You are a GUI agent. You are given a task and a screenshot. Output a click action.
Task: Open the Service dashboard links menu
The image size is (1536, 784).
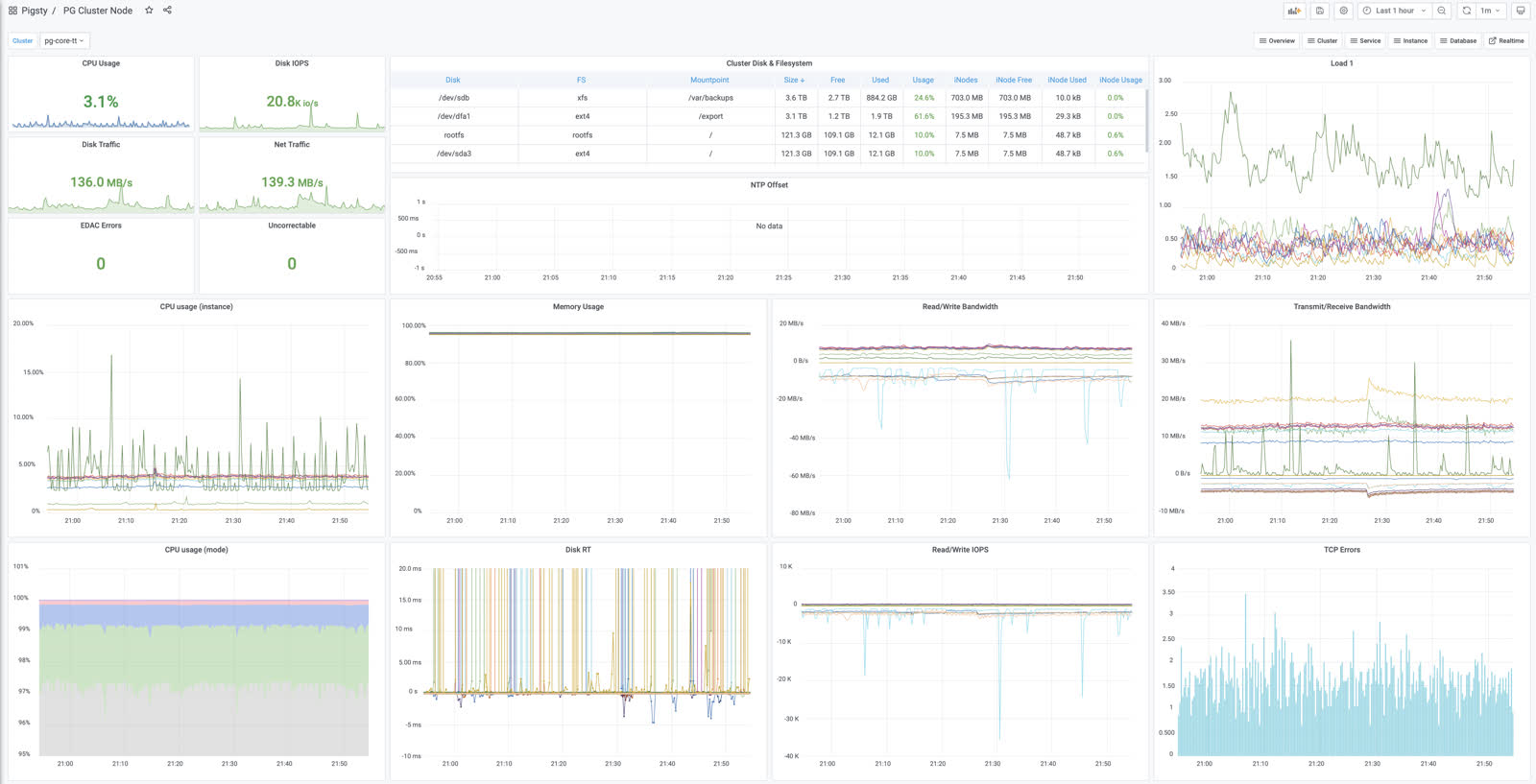point(1365,40)
